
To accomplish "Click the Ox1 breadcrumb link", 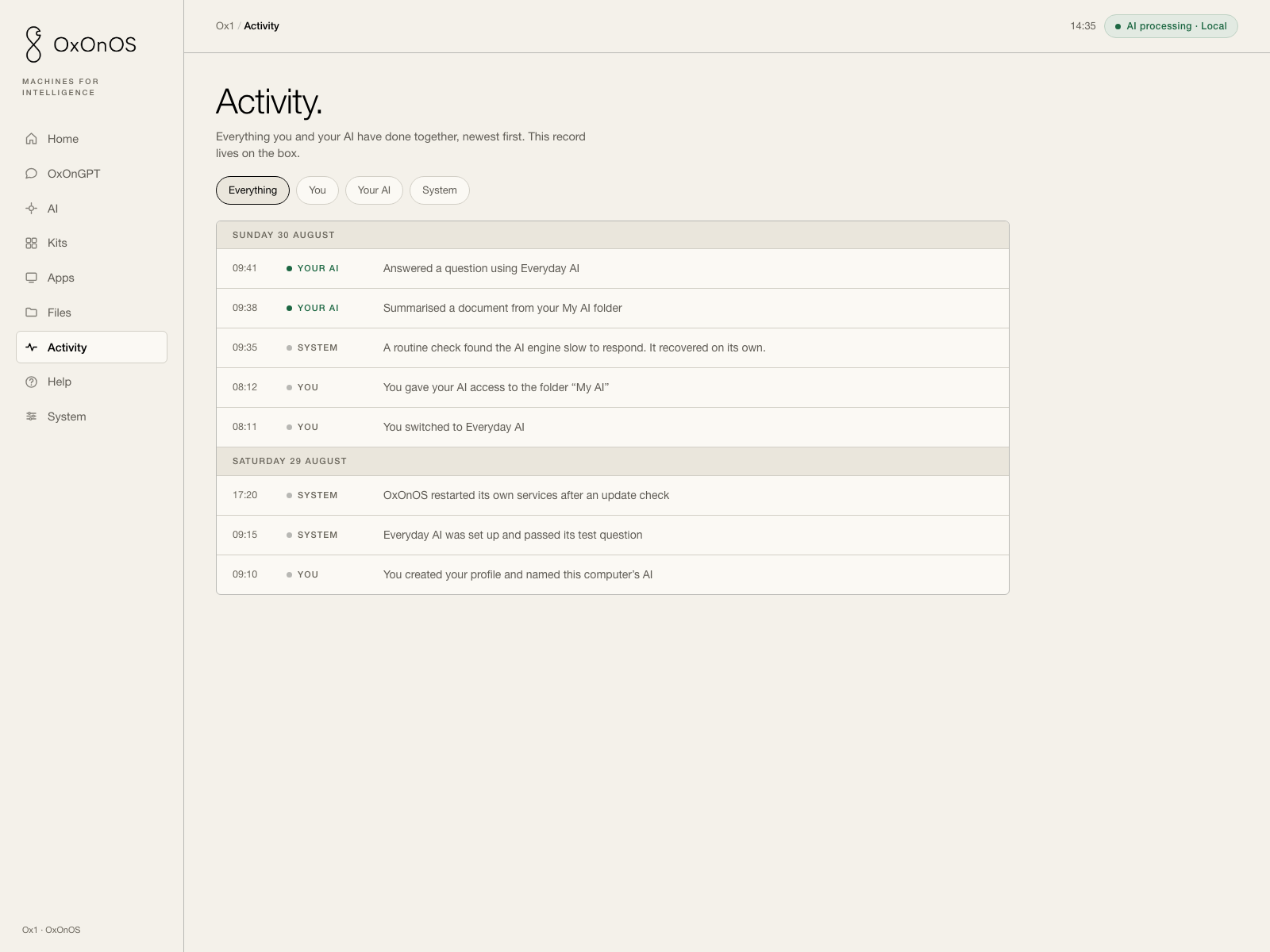I will pyautogui.click(x=225, y=26).
